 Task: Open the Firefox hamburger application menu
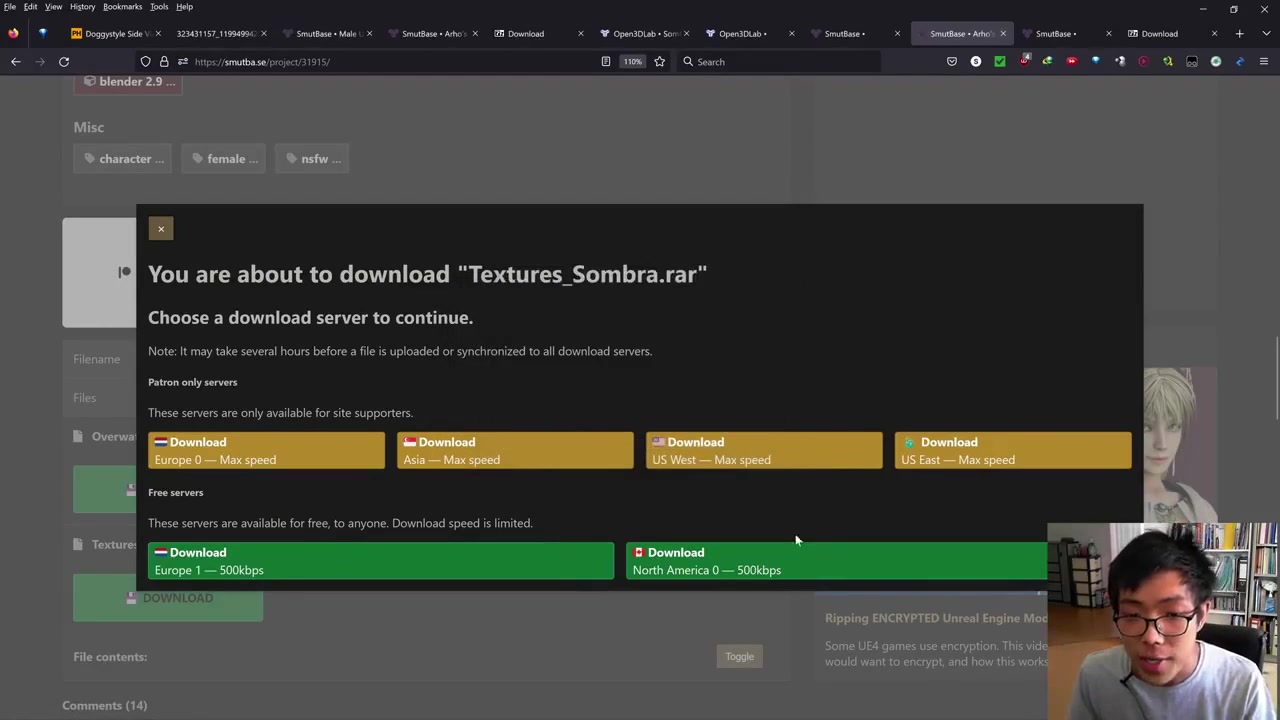click(1263, 62)
